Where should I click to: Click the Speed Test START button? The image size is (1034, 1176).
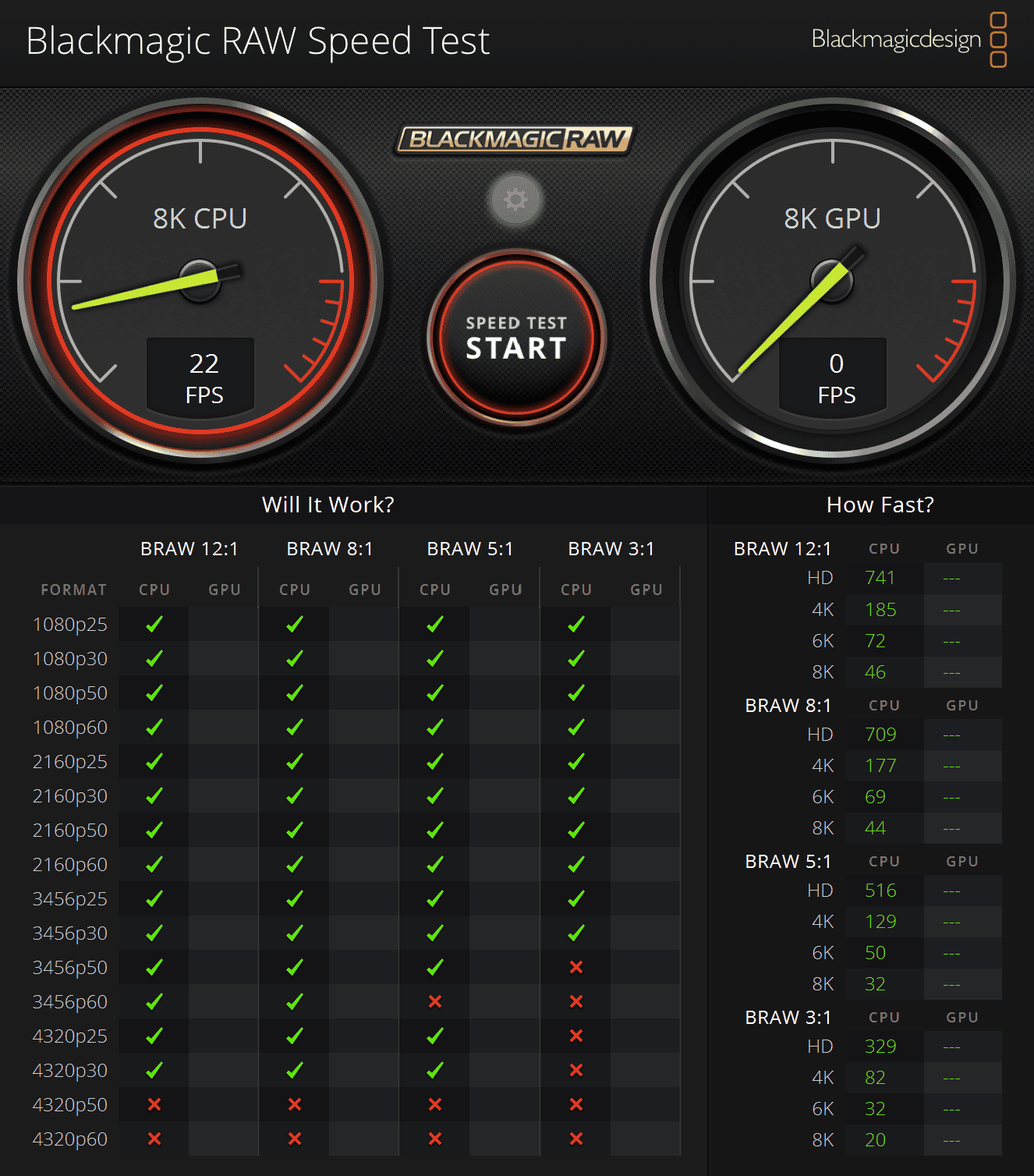point(516,338)
